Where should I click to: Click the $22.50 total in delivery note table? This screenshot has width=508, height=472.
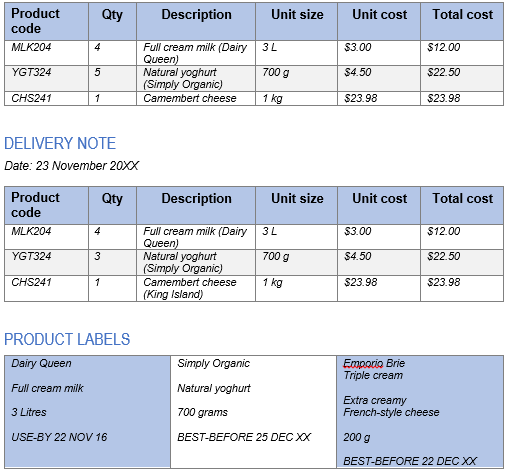tap(444, 256)
